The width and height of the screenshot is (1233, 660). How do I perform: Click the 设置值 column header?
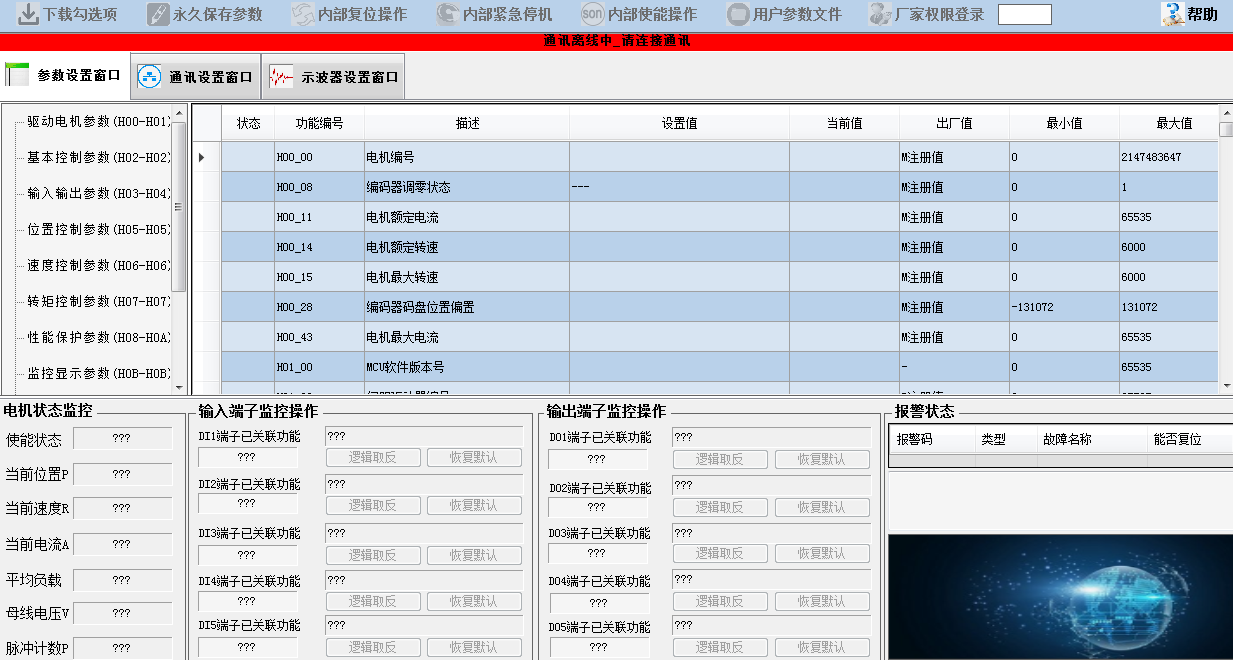679,124
